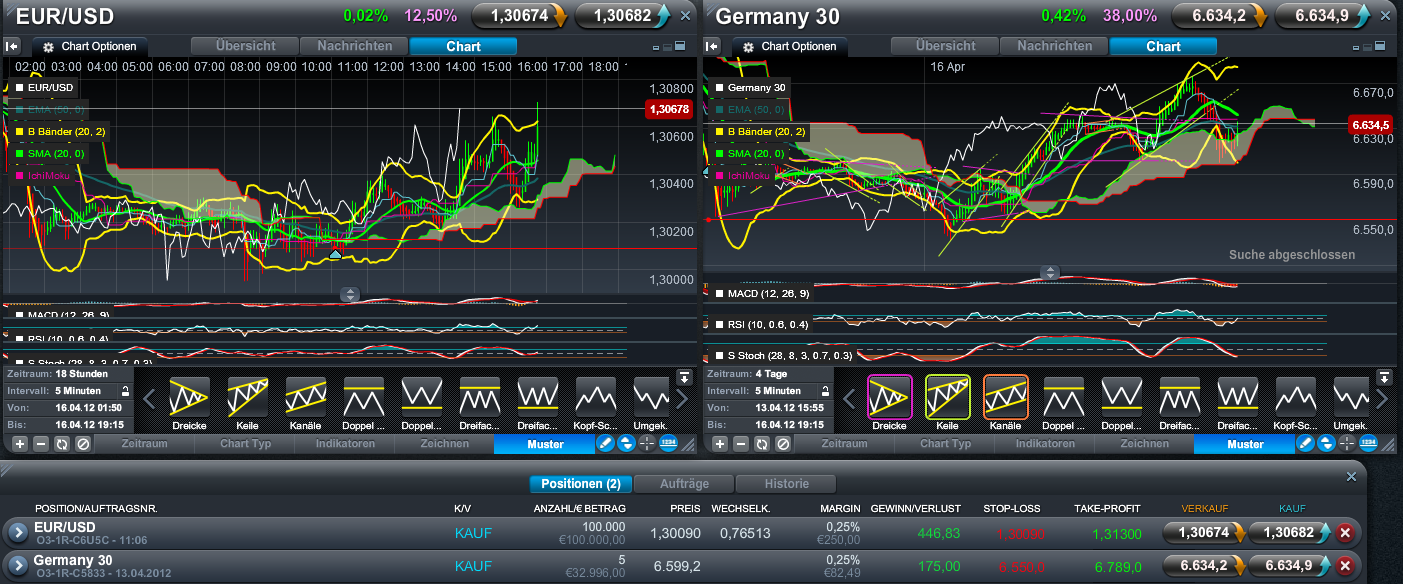The width and height of the screenshot is (1403, 584).
Task: Toggle 1234 value display in Germany 30 chart
Action: pyautogui.click(x=1368, y=443)
